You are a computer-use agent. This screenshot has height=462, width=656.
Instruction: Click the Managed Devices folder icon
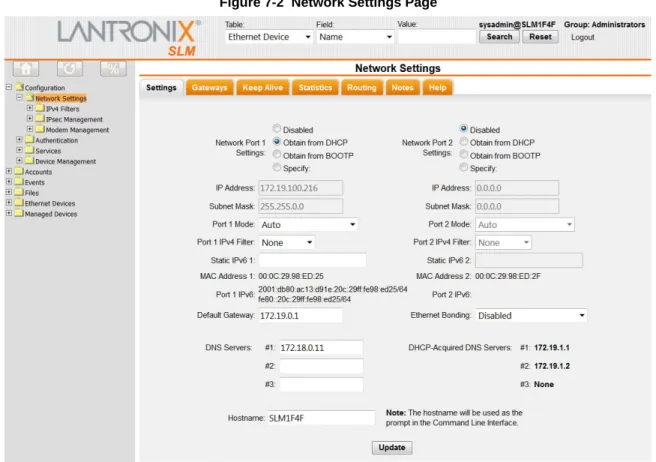pos(19,213)
